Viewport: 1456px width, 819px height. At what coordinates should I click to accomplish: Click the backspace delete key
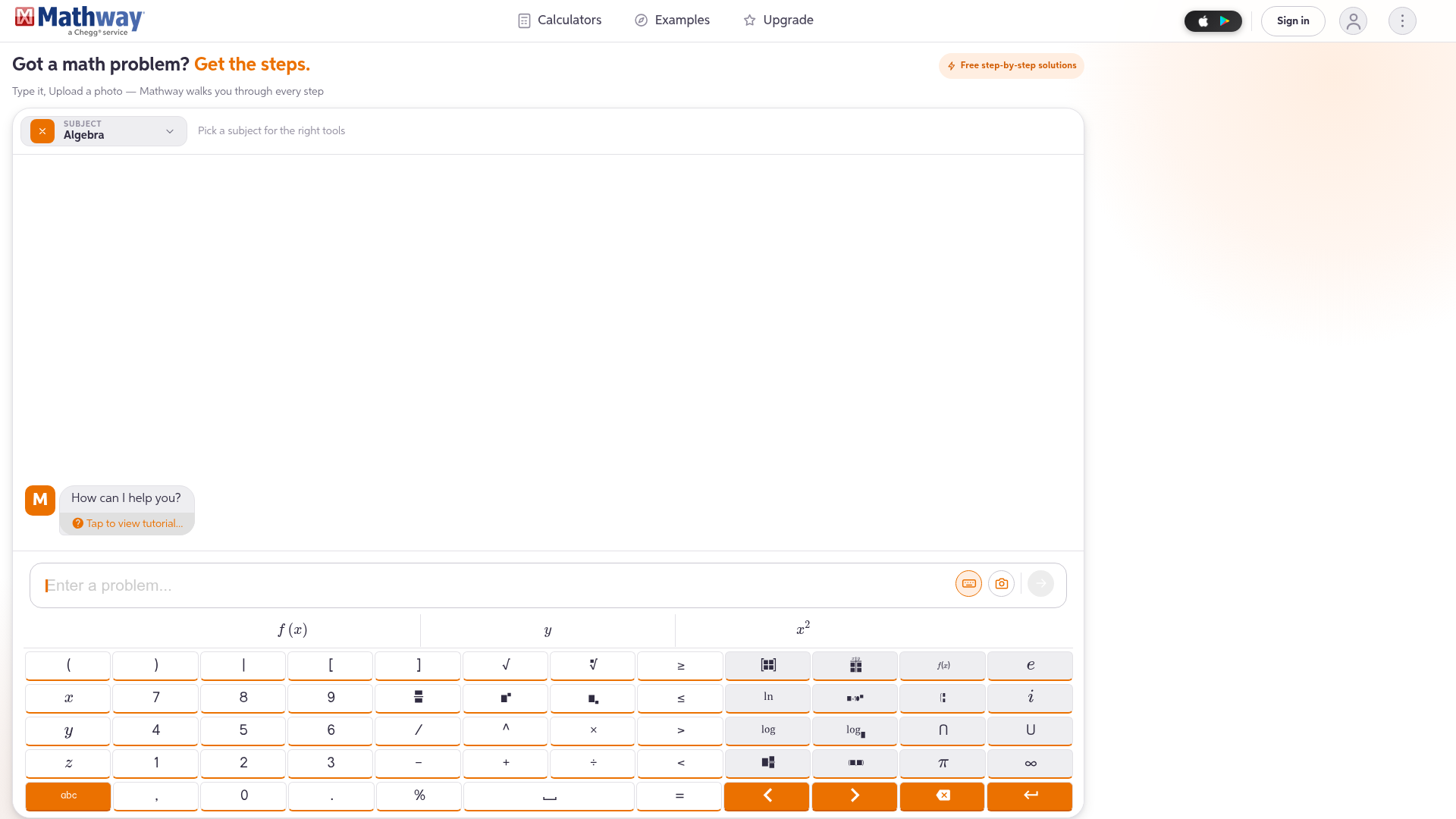tap(943, 796)
